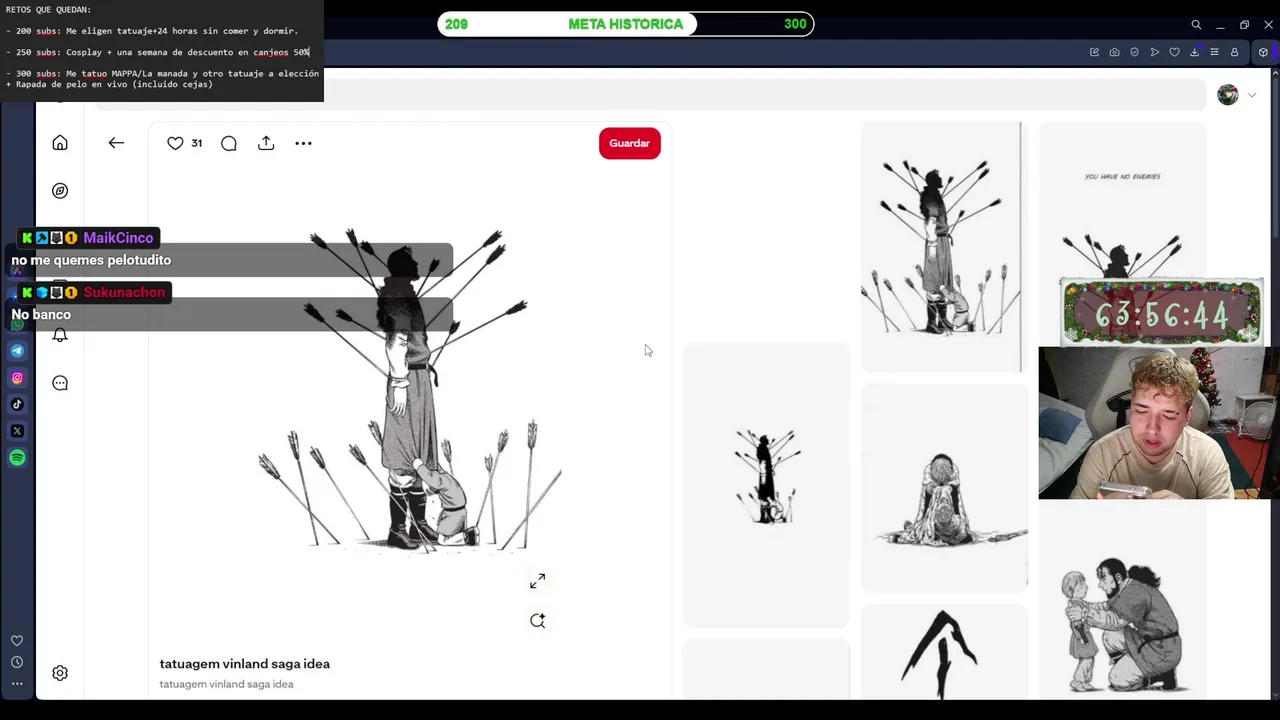1280x720 pixels.
Task: Open Spotify in the browser sidebar
Action: pos(17,458)
